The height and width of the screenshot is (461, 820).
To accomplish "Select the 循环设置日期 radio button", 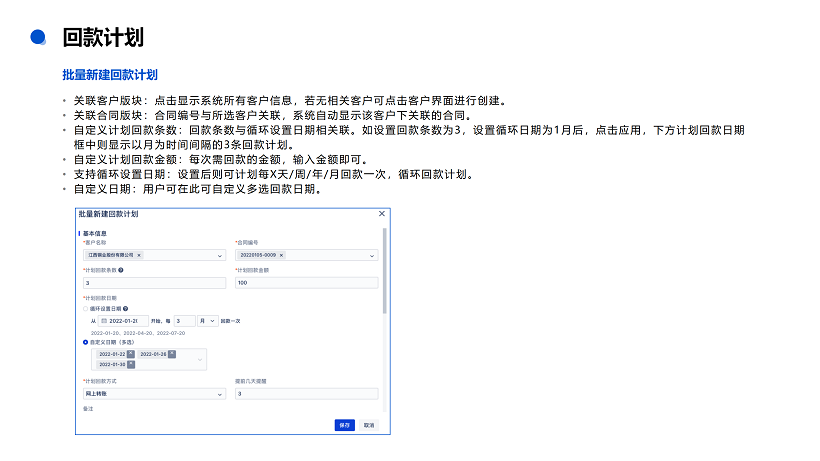I will click(86, 309).
